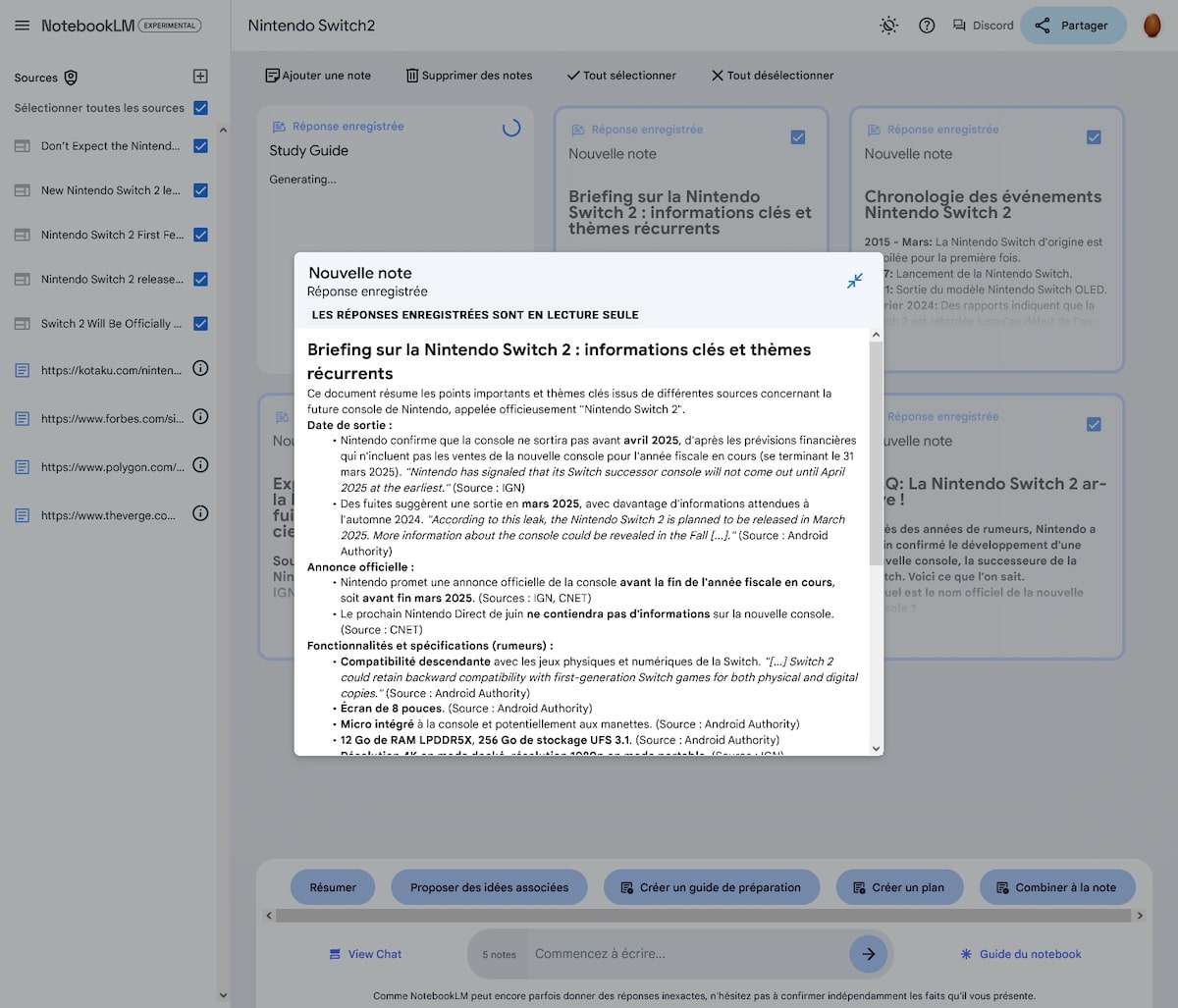Uncheck the Switch 2 Will Be Officially source
This screenshot has width=1178, height=1008.
200,323
